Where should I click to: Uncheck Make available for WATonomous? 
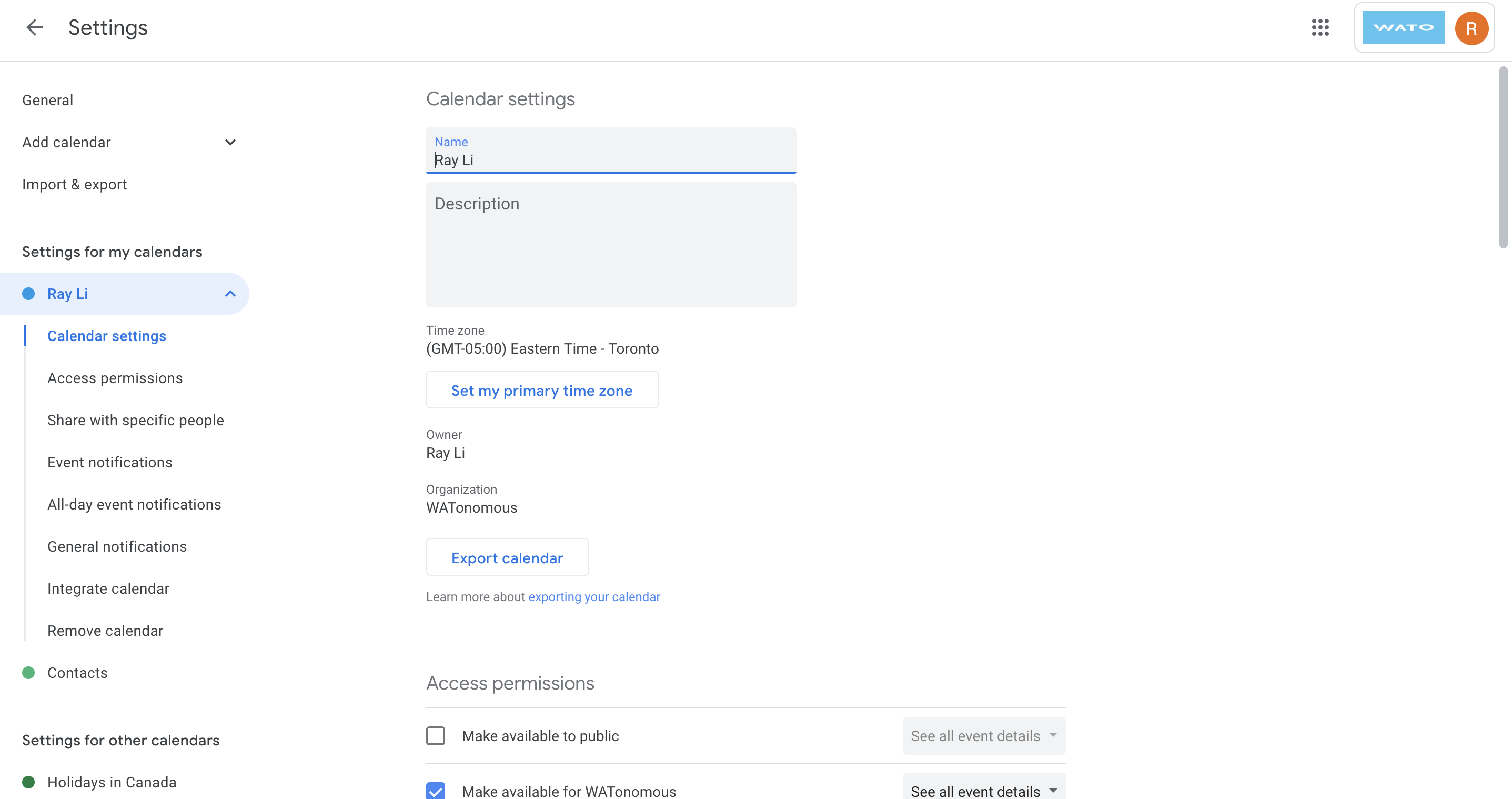pos(436,791)
